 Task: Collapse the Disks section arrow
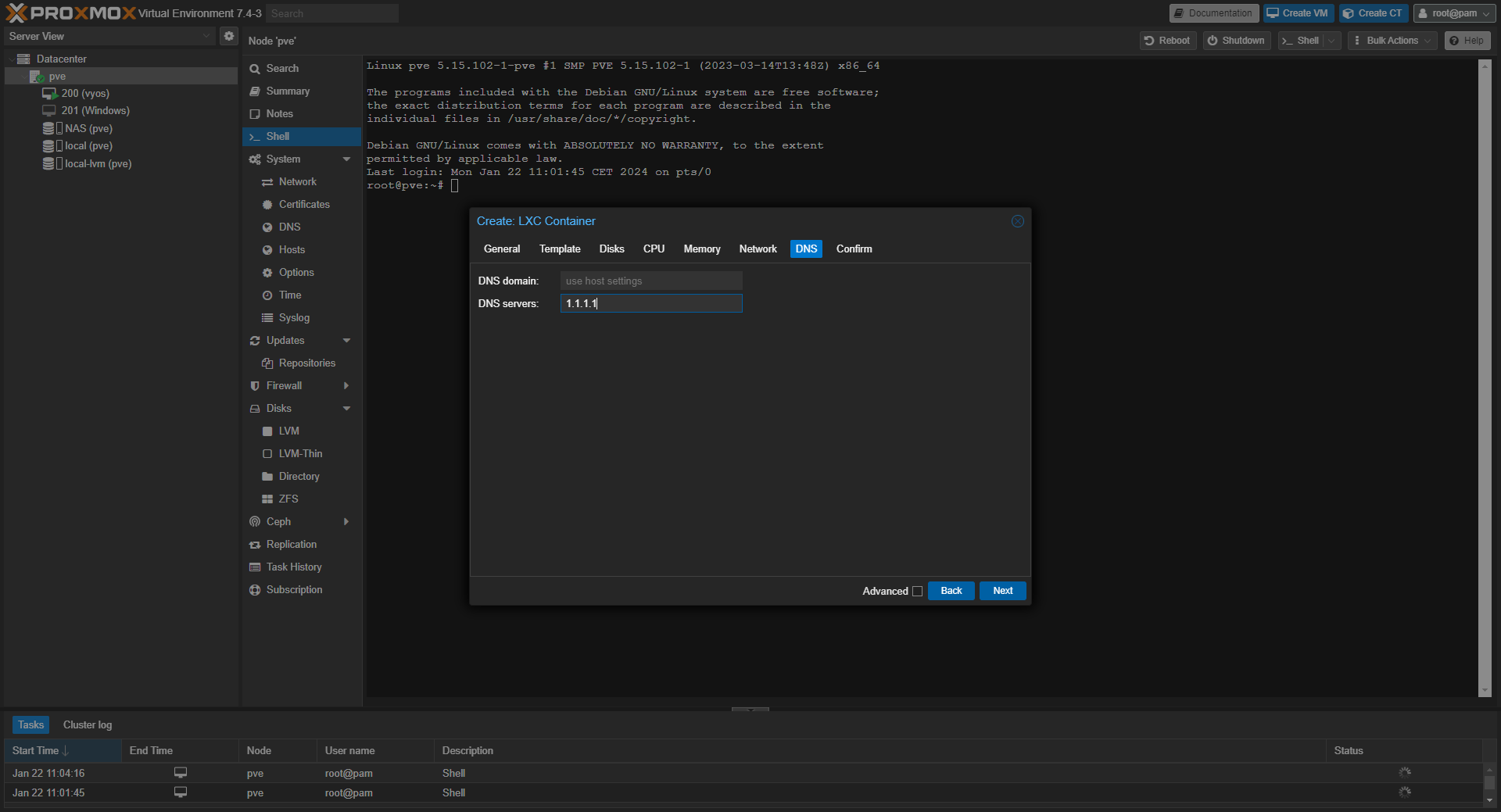[x=346, y=408]
